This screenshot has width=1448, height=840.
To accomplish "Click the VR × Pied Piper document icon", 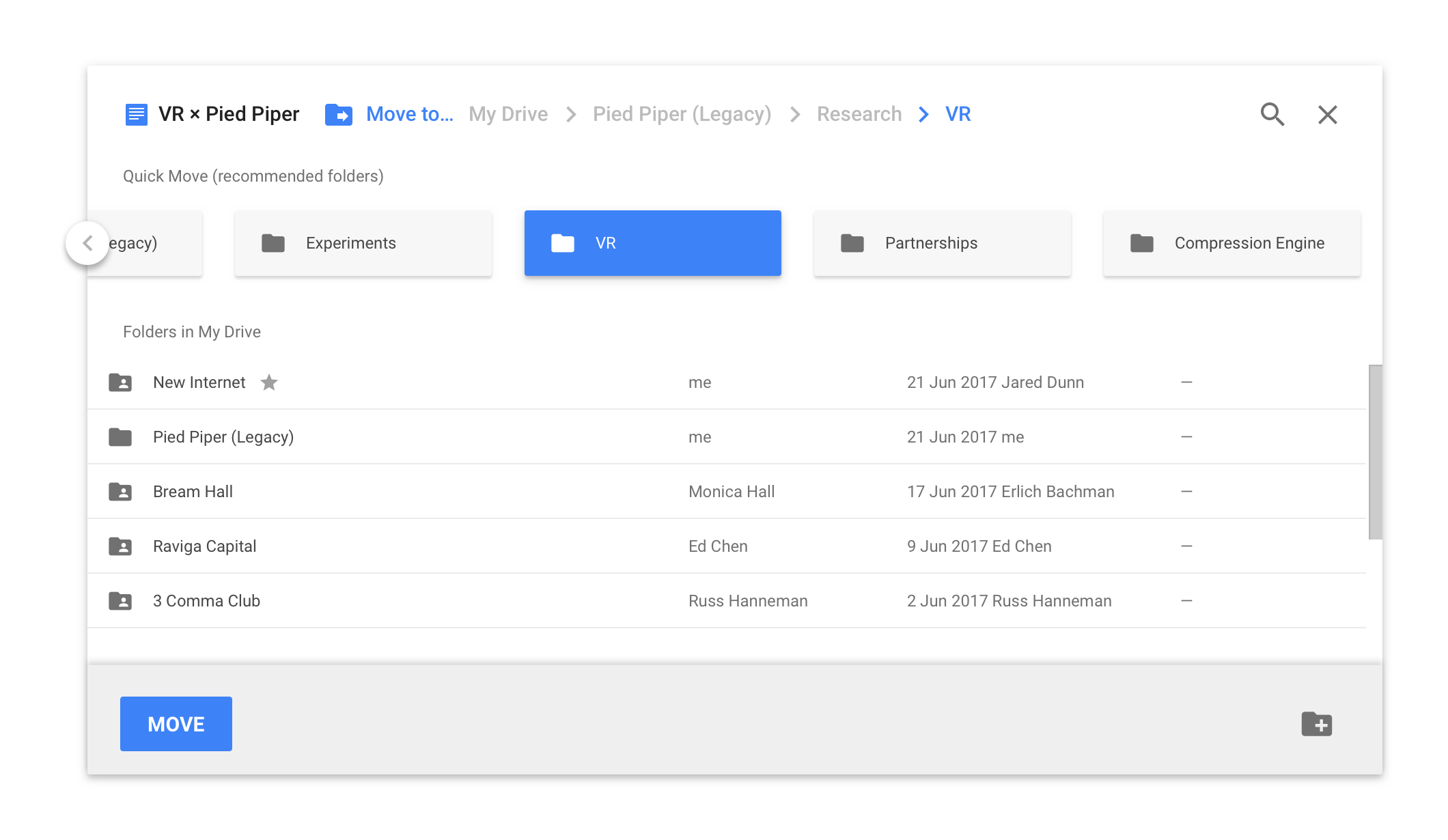I will 136,114.
